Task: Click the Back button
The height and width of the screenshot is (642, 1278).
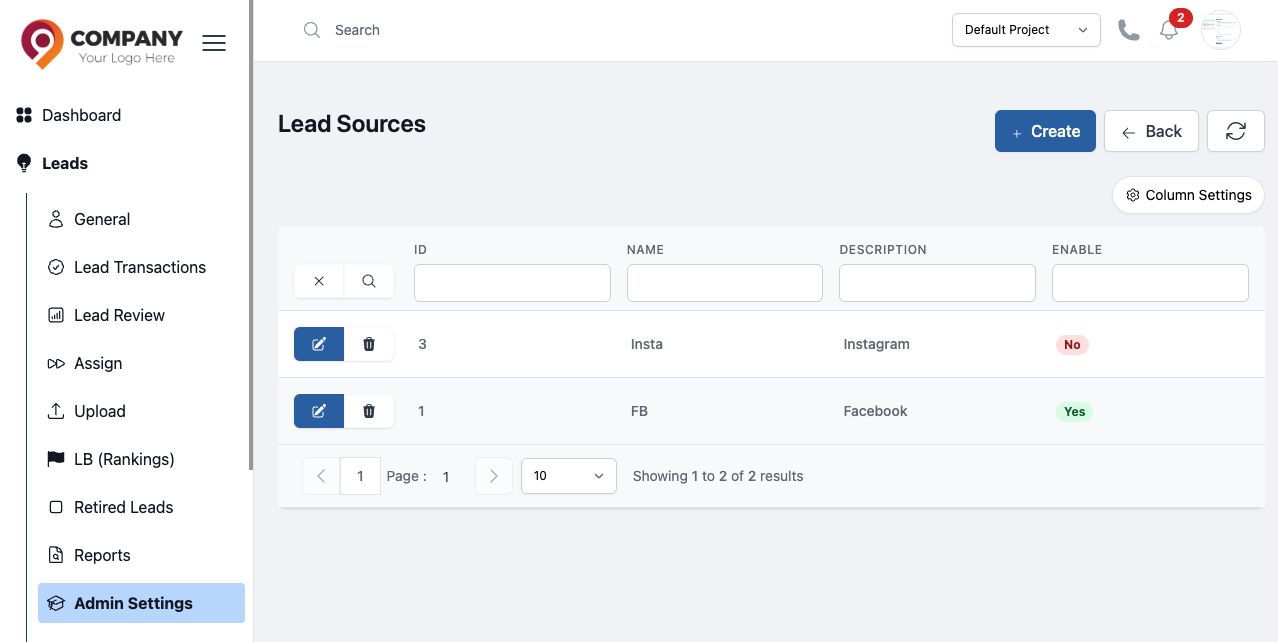Action: 1151,131
